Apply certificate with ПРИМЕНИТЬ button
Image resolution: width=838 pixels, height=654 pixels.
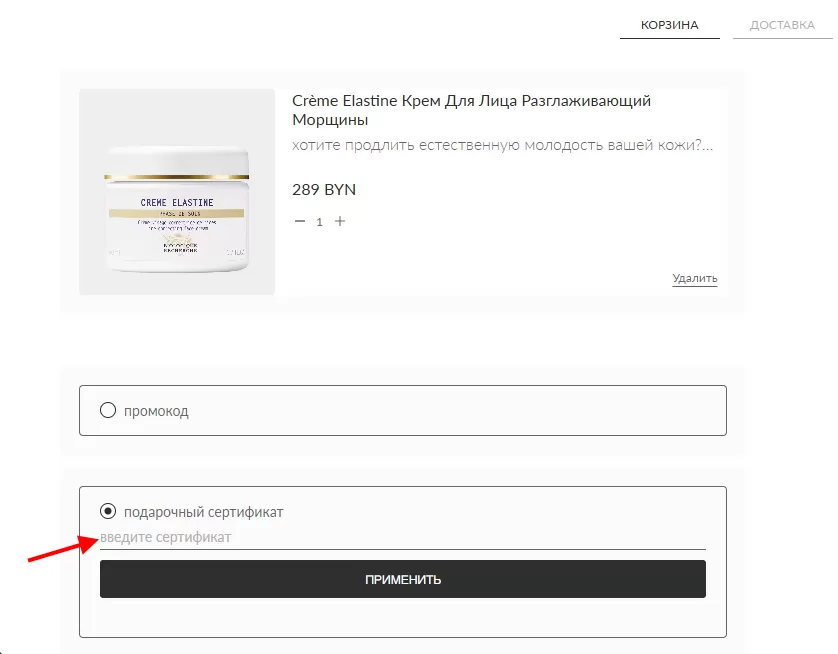point(403,579)
